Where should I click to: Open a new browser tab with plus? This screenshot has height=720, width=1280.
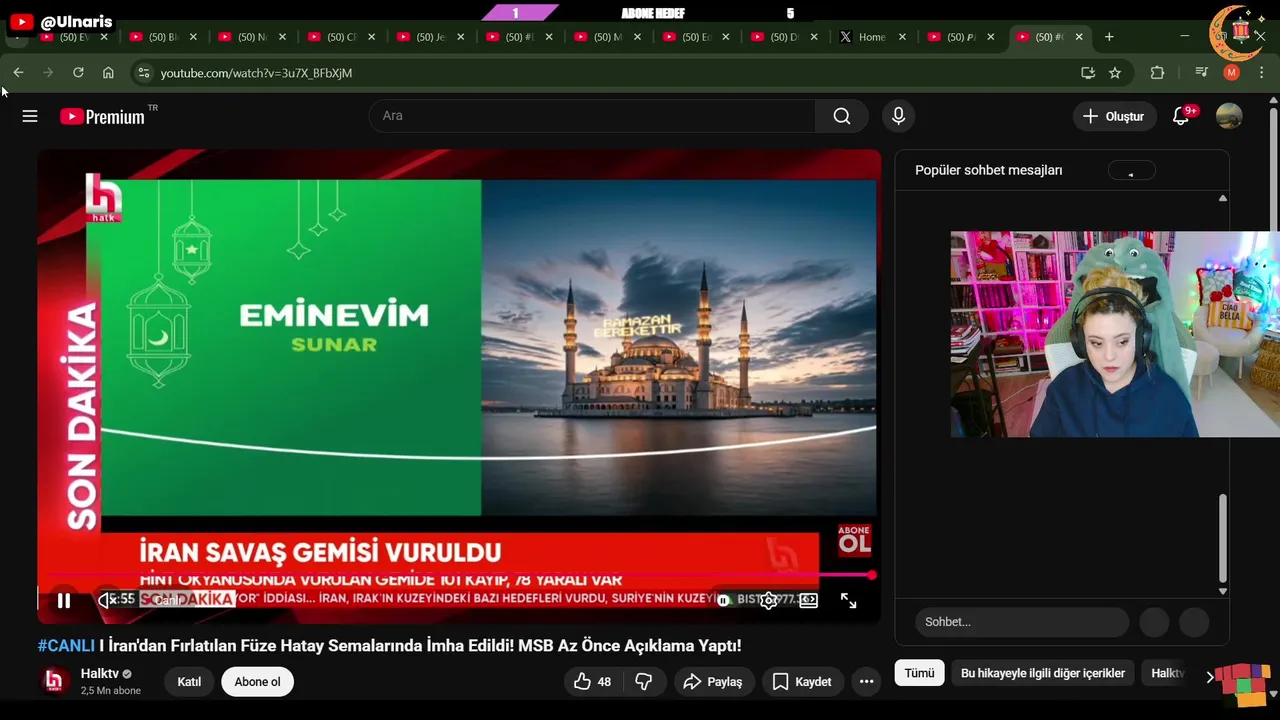tap(1109, 37)
